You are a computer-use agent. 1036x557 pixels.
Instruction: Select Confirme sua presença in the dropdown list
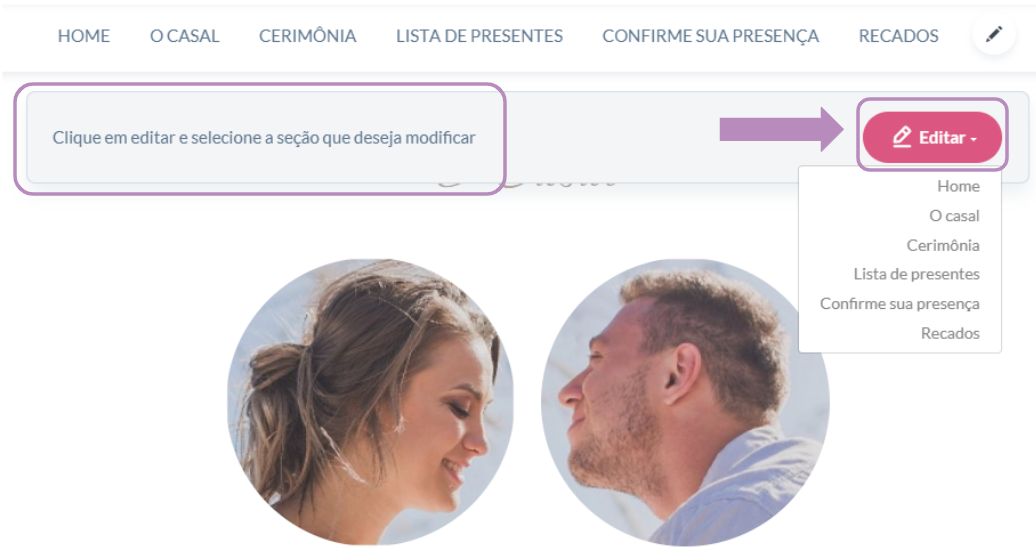click(900, 304)
